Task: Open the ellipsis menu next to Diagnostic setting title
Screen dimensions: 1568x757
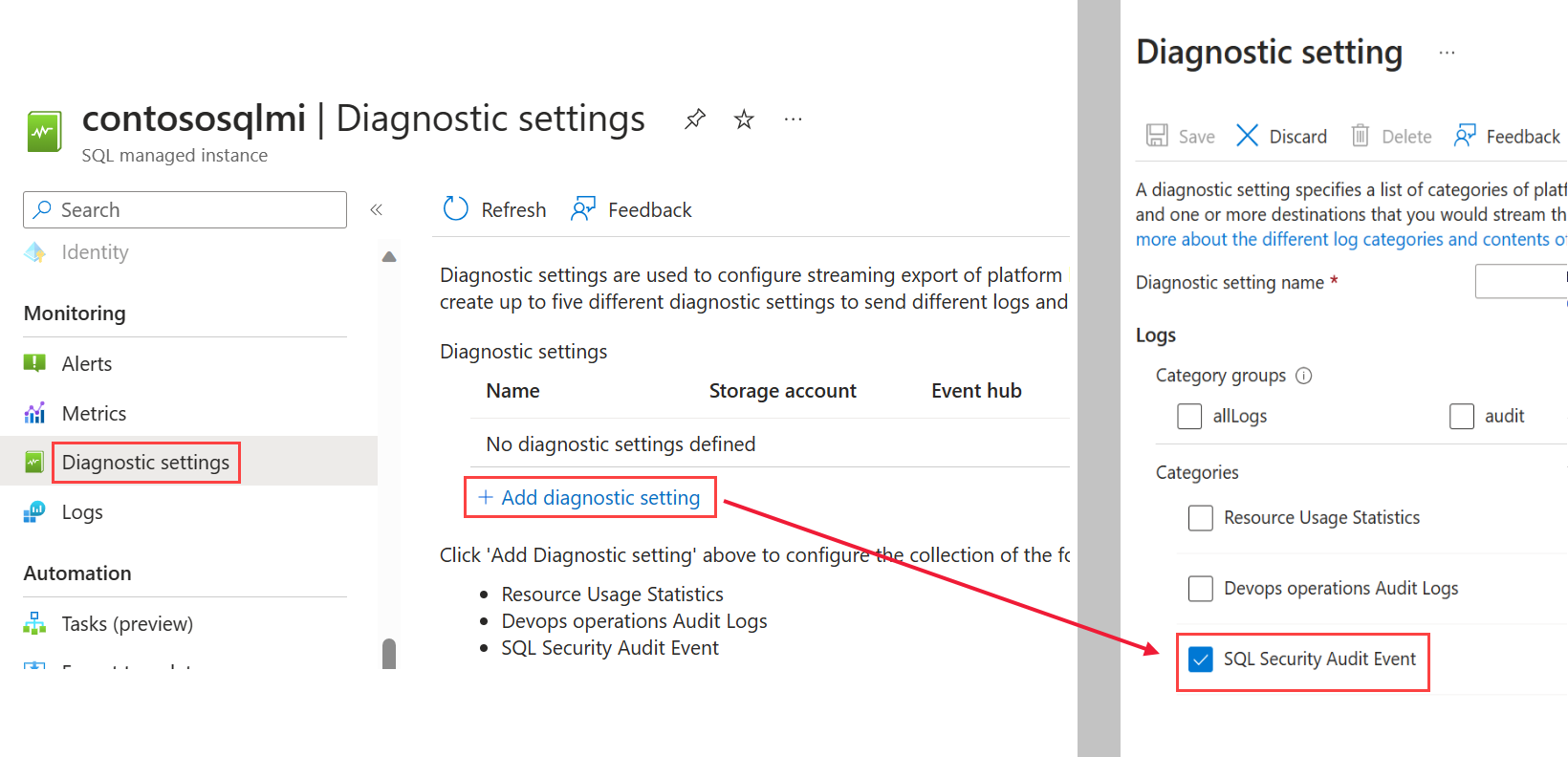Action: point(1447,53)
